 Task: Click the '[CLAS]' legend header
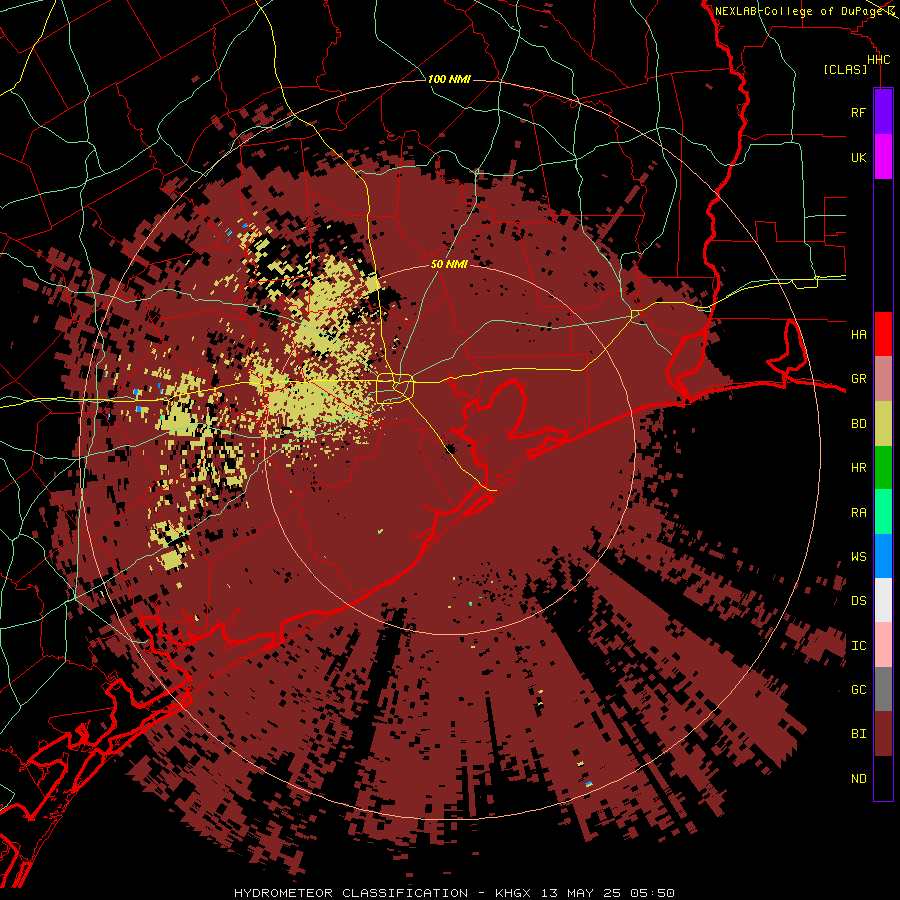coord(845,70)
